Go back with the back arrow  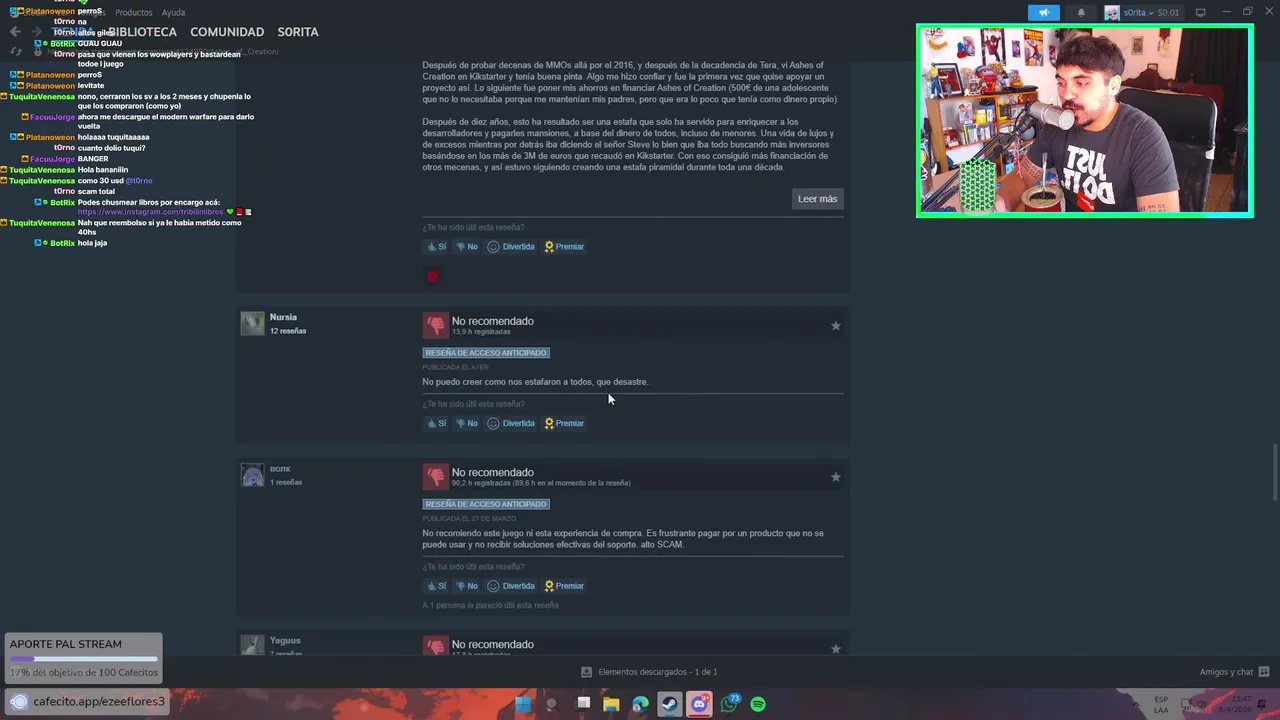click(15, 32)
